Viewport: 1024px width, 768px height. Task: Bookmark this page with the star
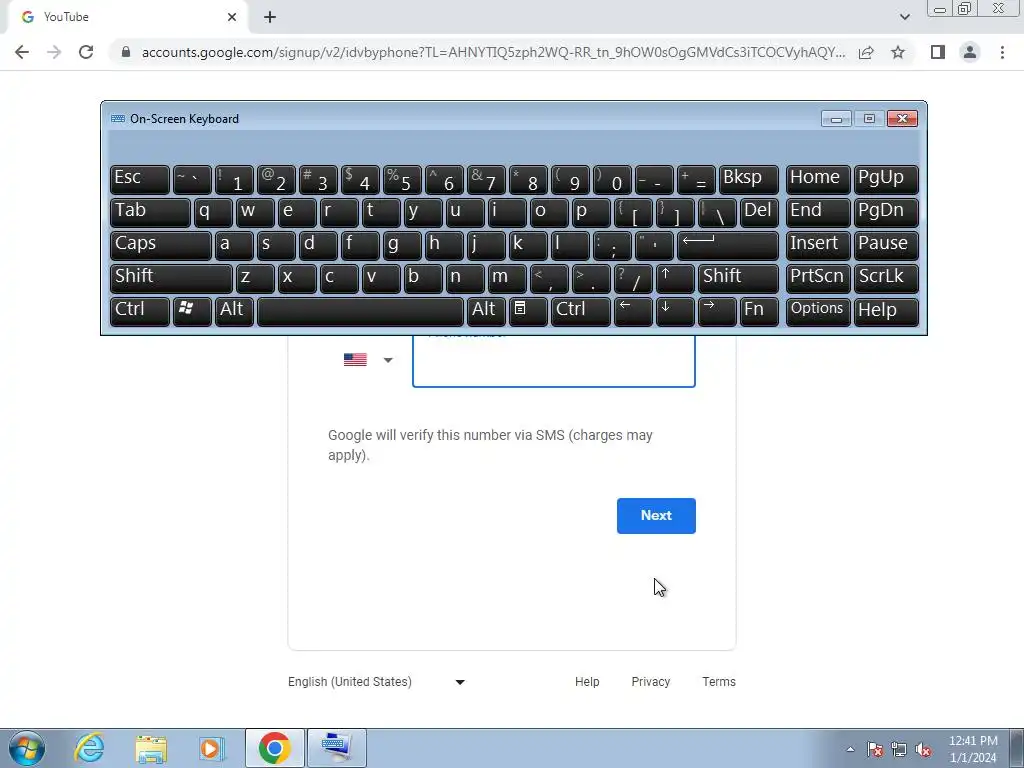coord(898,52)
